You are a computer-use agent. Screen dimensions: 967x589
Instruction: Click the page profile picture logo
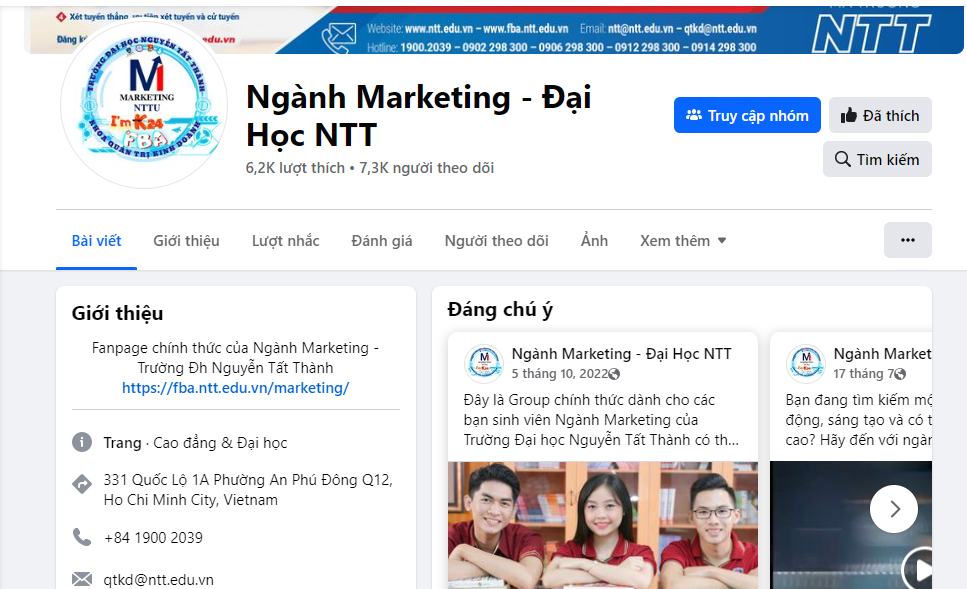pyautogui.click(x=144, y=104)
